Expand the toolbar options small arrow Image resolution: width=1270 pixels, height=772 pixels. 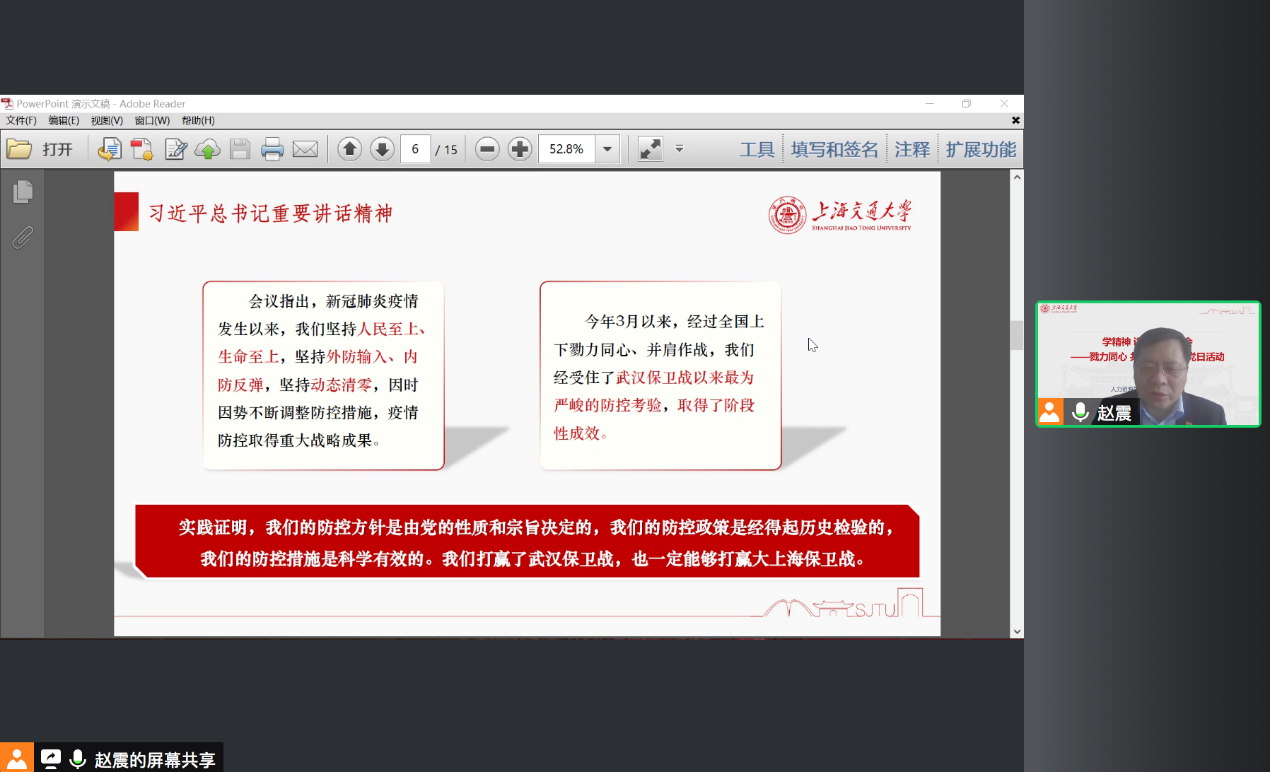[x=679, y=149]
